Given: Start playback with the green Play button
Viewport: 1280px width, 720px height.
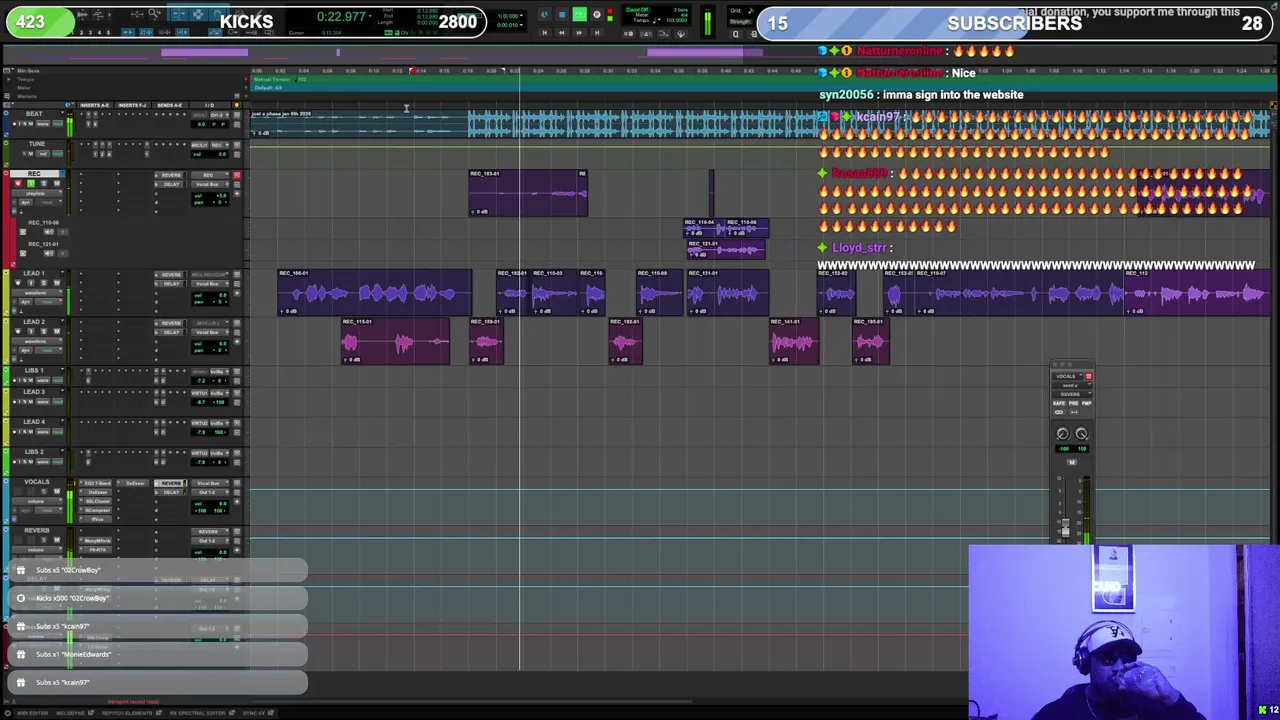Looking at the screenshot, I should tap(579, 13).
